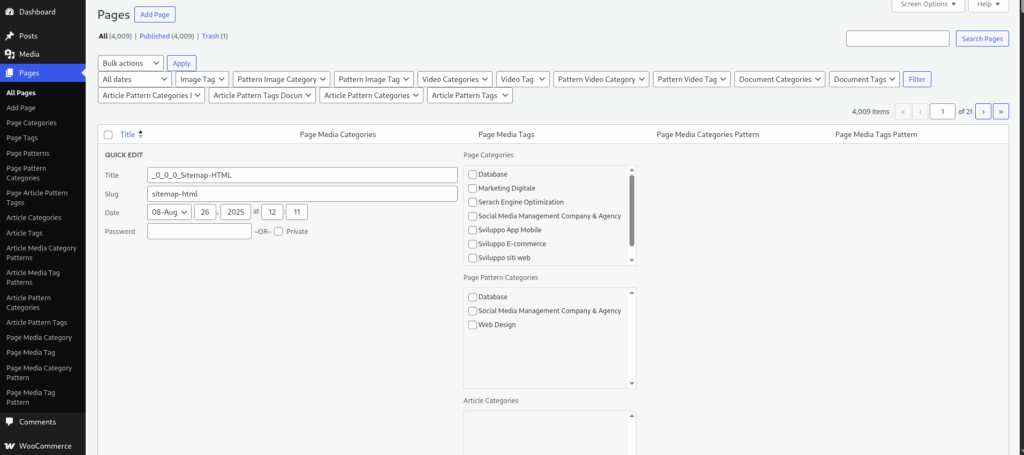The height and width of the screenshot is (455, 1024).
Task: Click the Filter button
Action: (x=917, y=80)
